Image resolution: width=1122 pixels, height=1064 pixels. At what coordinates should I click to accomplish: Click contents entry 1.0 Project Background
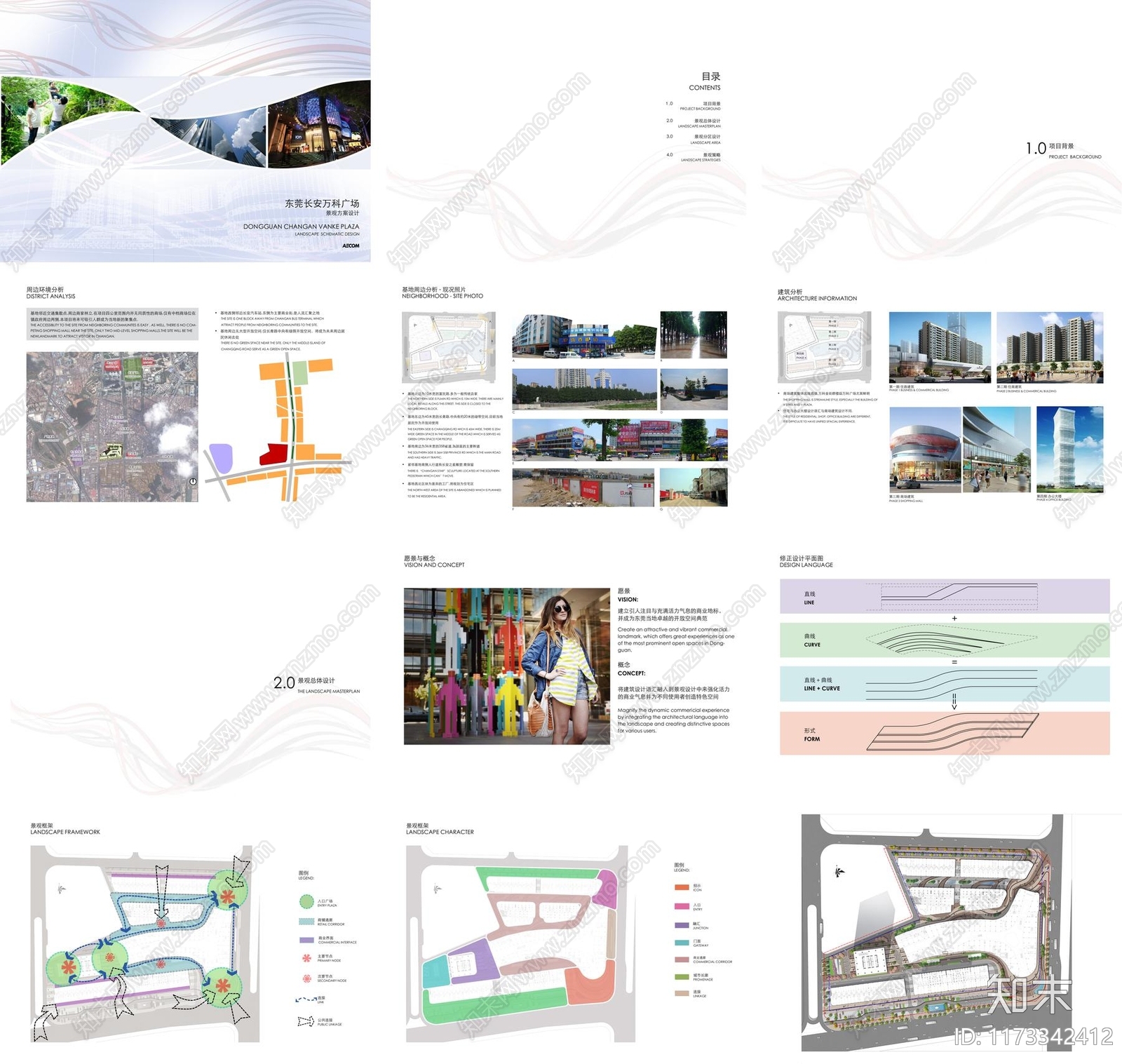pos(693,106)
